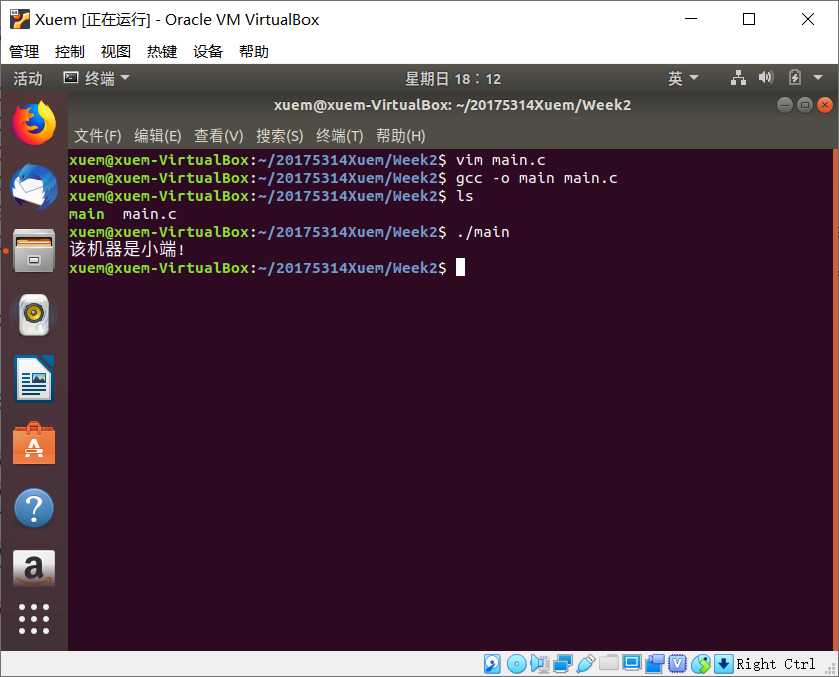
Task: Open Rhythmbox speaker icon in dock
Action: [34, 315]
